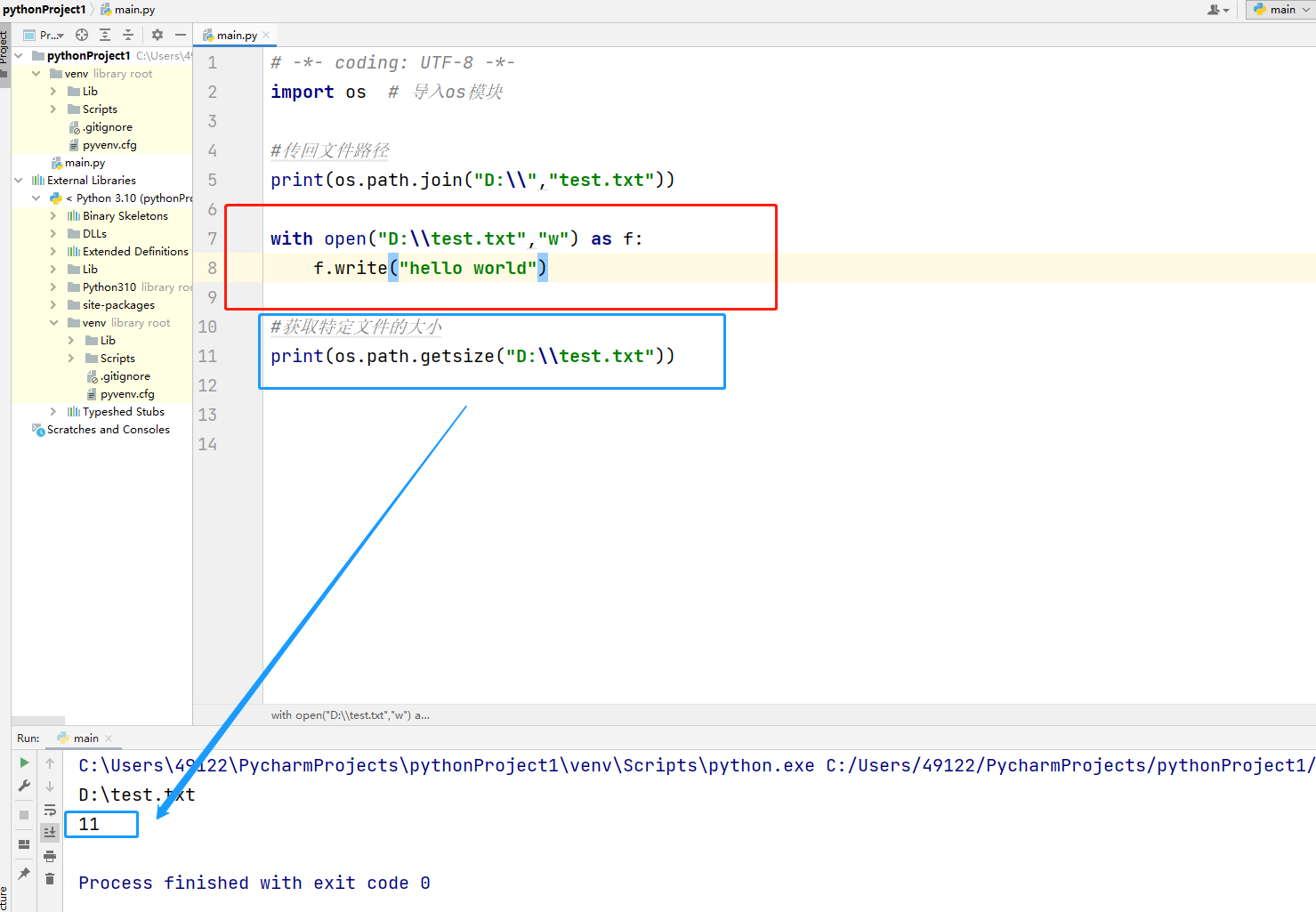Print the run console output
1316x912 pixels.
click(x=50, y=856)
